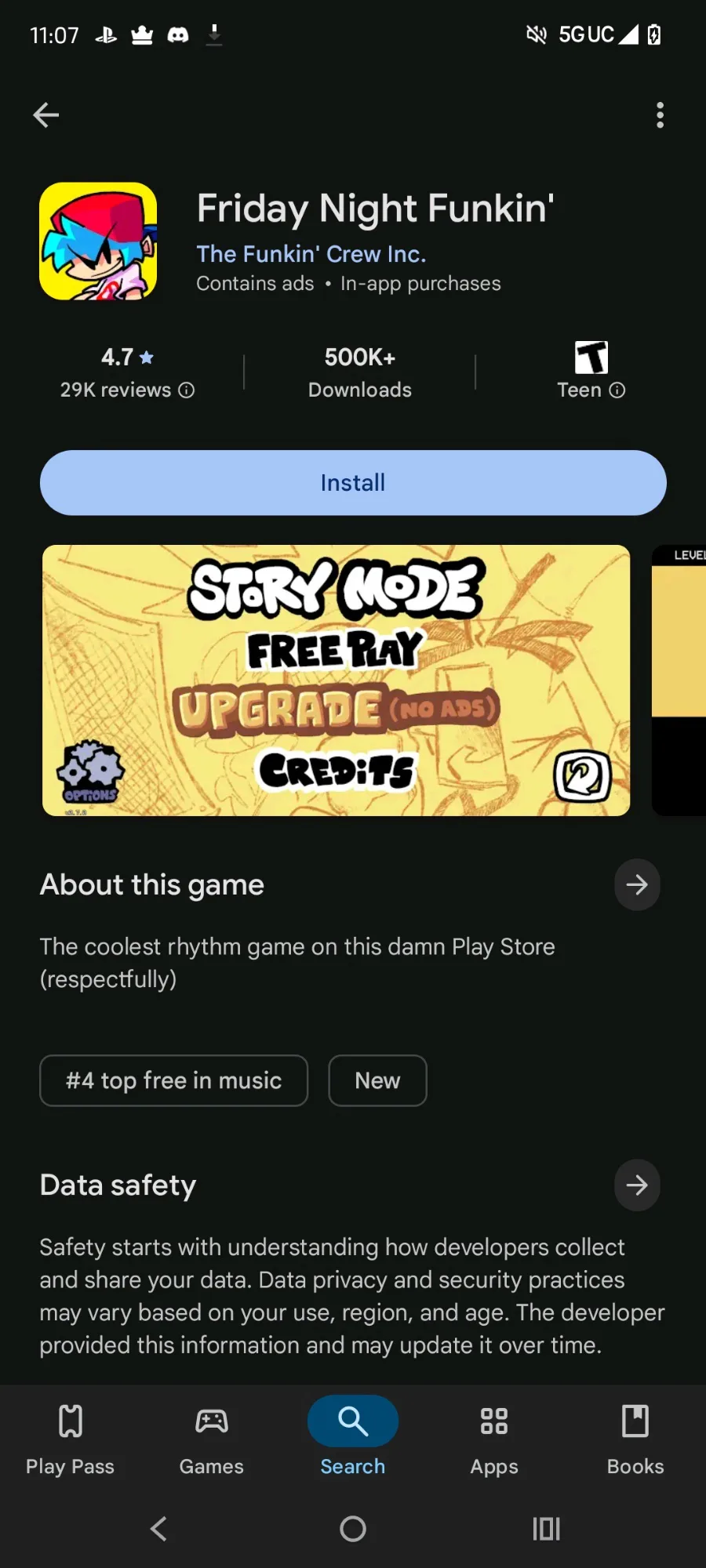The width and height of the screenshot is (706, 1568).
Task: Open the three-dot overflow menu
Action: click(x=660, y=115)
